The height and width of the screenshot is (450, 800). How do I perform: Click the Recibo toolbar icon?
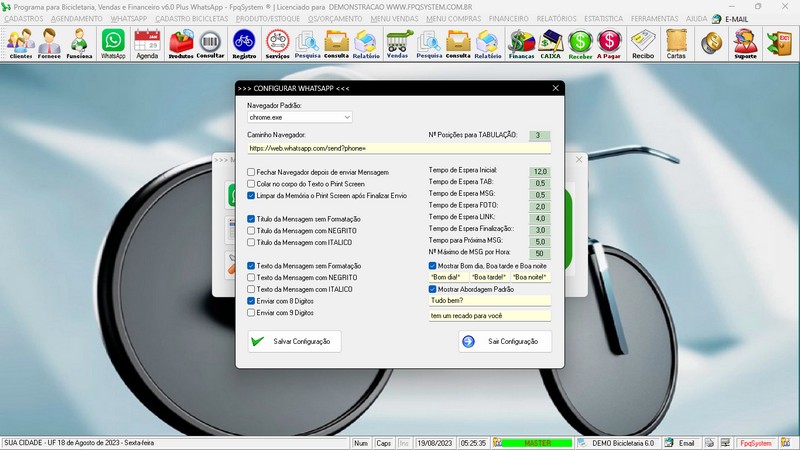point(643,43)
